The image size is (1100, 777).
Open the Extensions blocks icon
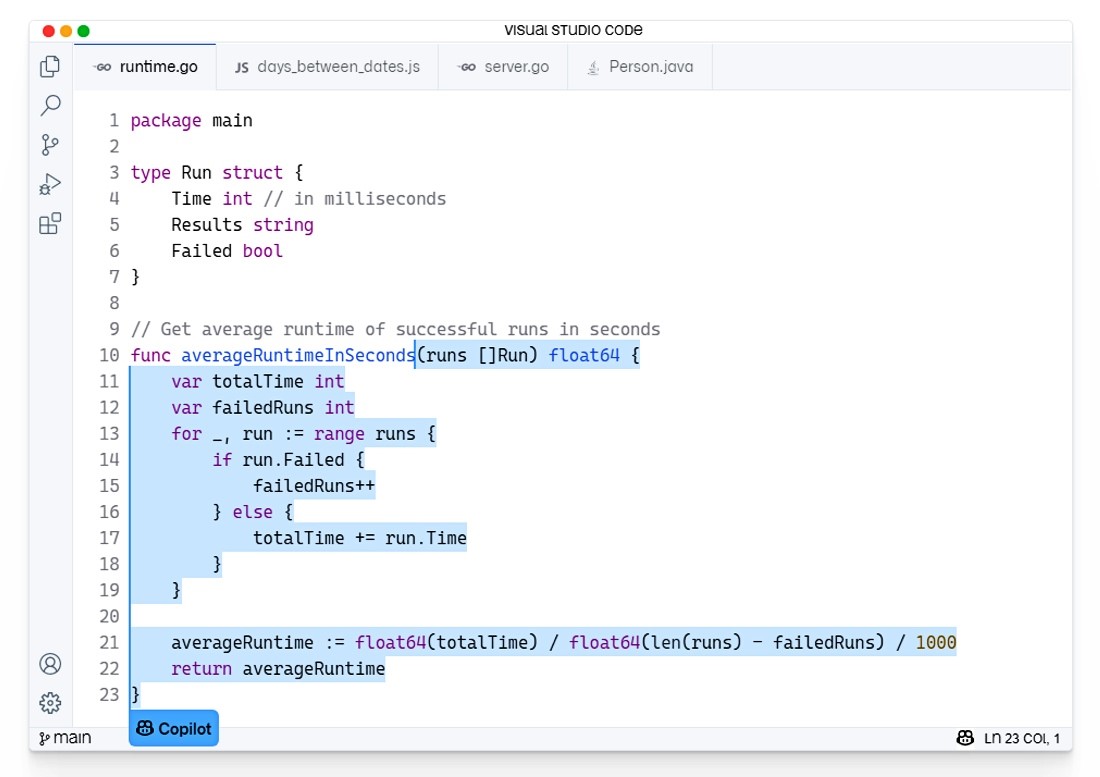pos(50,224)
